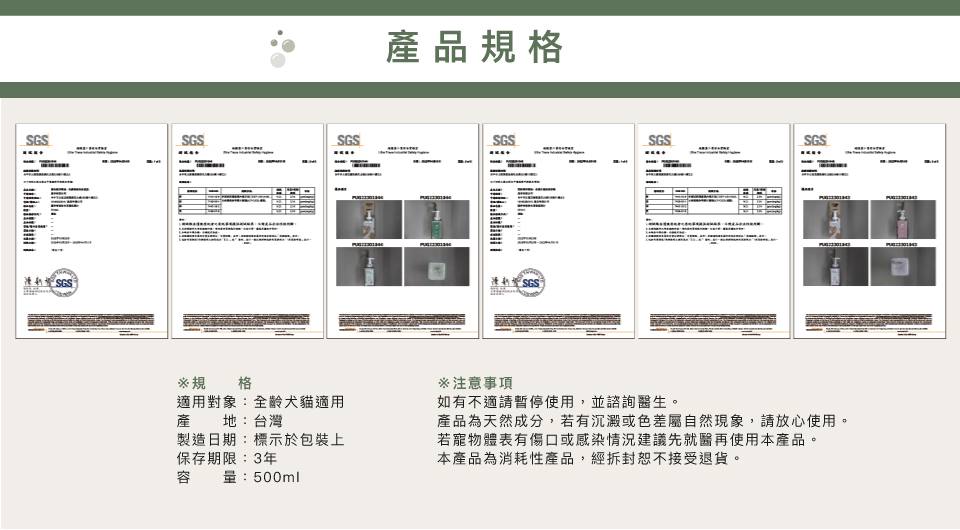Click the 適用對象：全齡犬貓適用 line
The width and height of the screenshot is (960, 530).
pyautogui.click(x=260, y=402)
